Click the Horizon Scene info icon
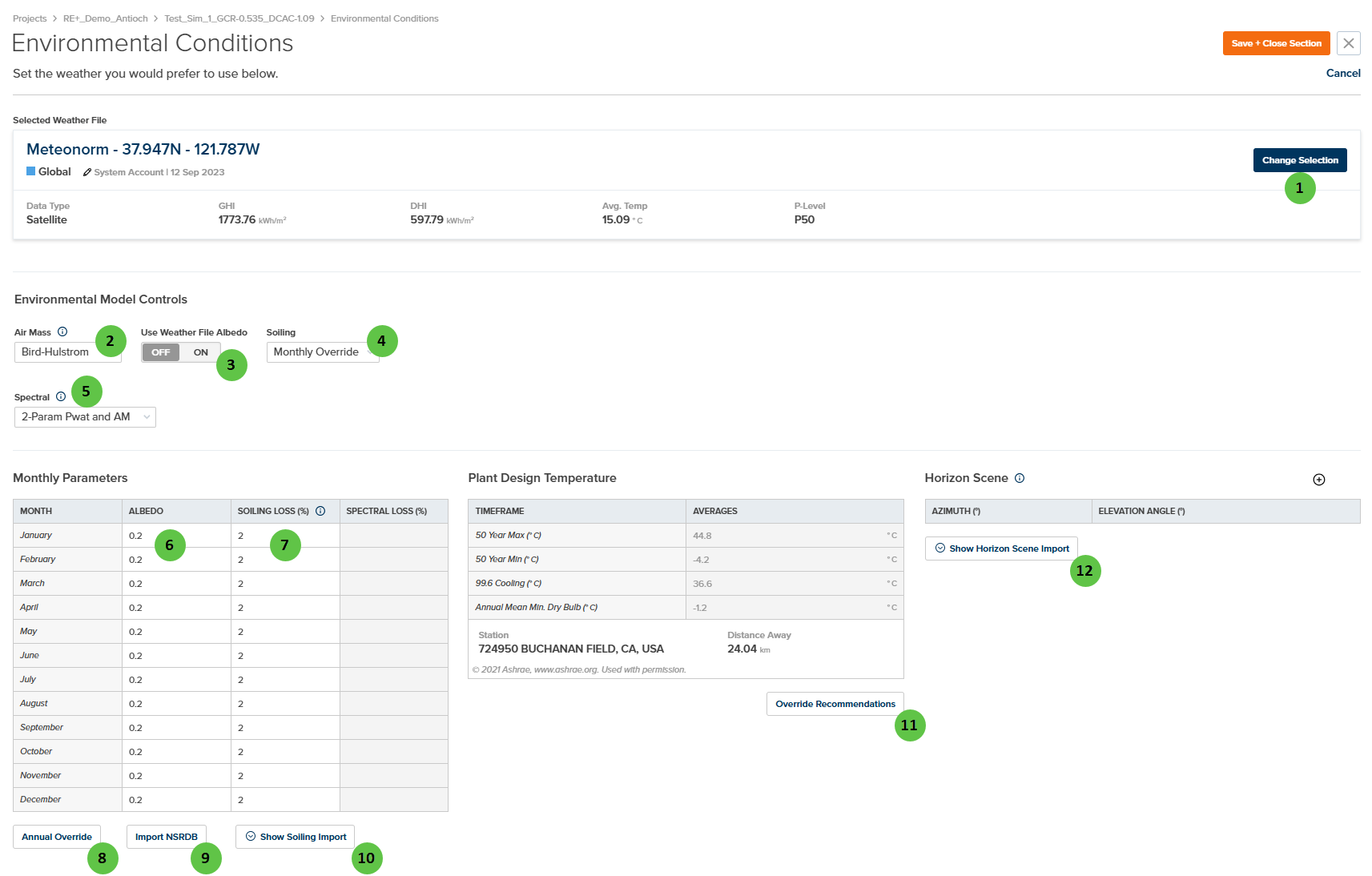Image resolution: width=1372 pixels, height=876 pixels. coord(1020,478)
